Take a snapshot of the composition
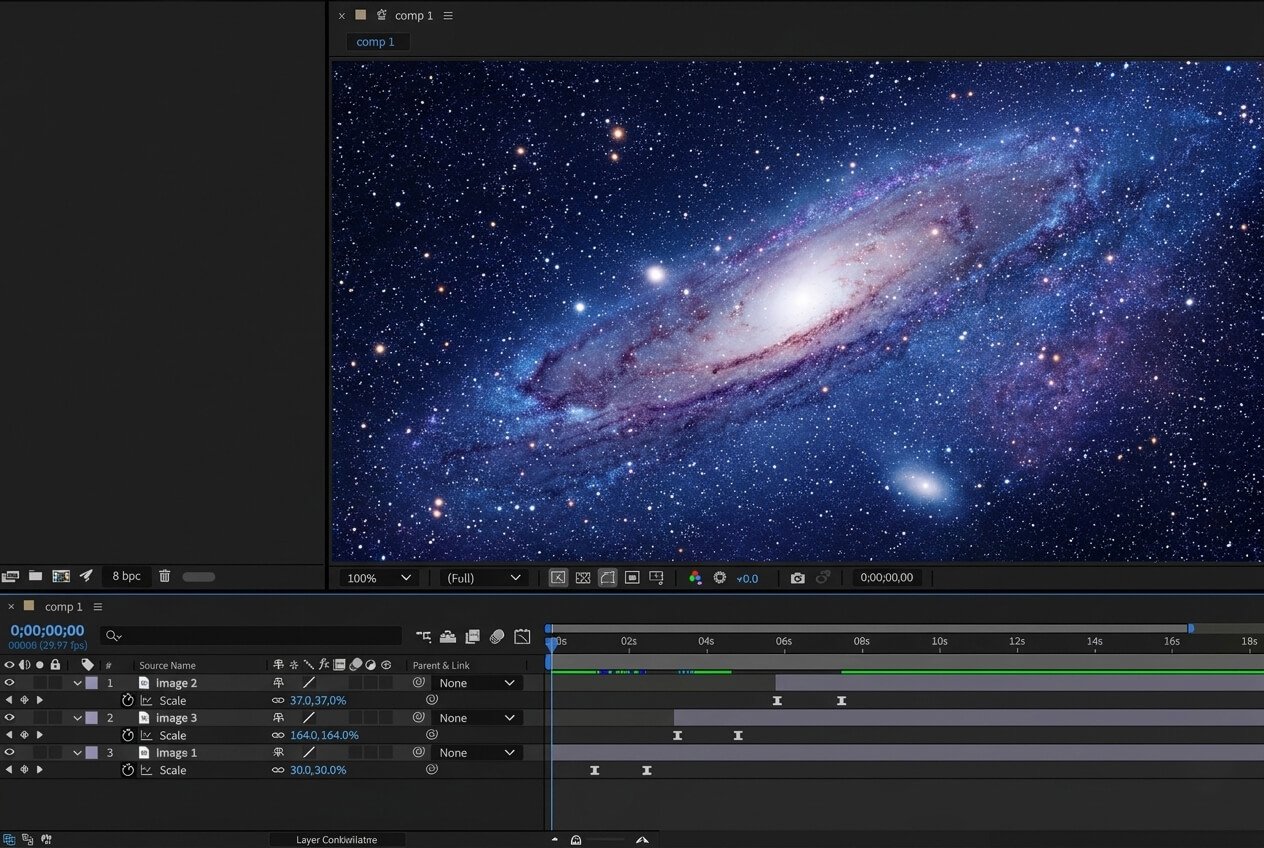Screen dimensions: 1264x848 799,577
